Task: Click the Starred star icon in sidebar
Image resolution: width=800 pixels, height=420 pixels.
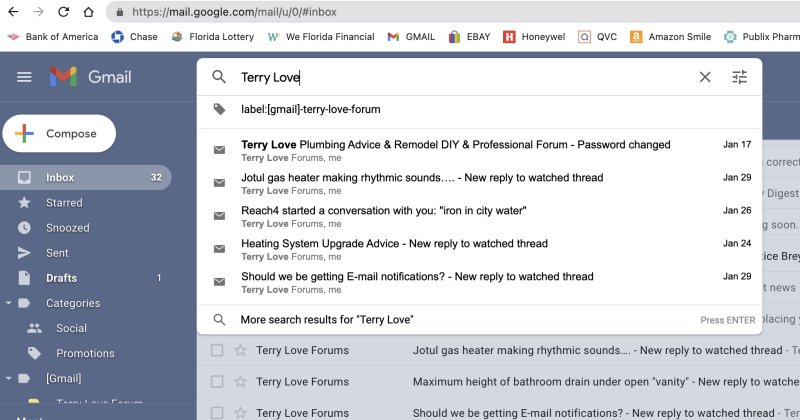Action: point(24,203)
